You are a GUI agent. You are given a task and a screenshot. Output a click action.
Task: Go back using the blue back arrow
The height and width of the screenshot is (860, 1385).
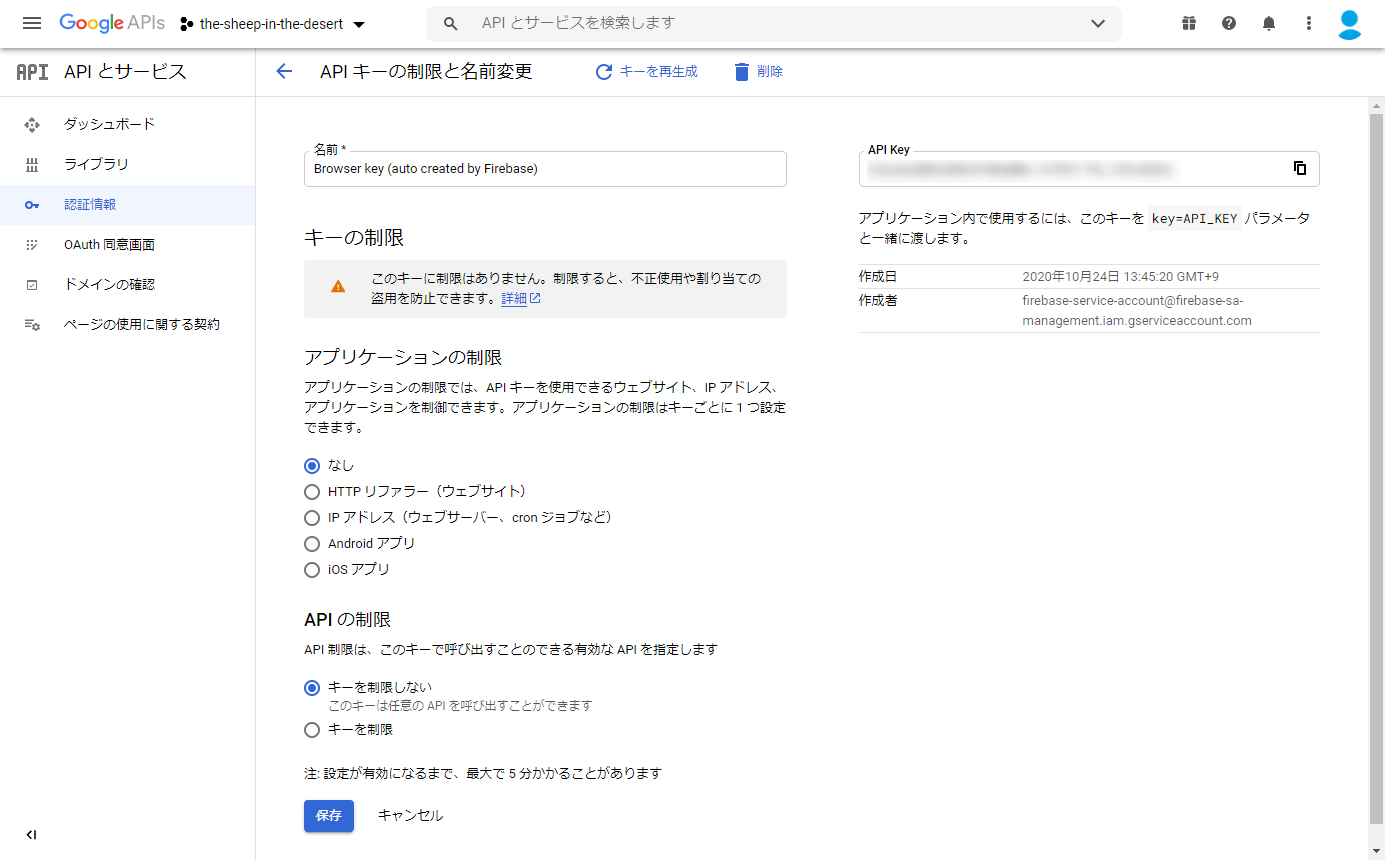[283, 71]
